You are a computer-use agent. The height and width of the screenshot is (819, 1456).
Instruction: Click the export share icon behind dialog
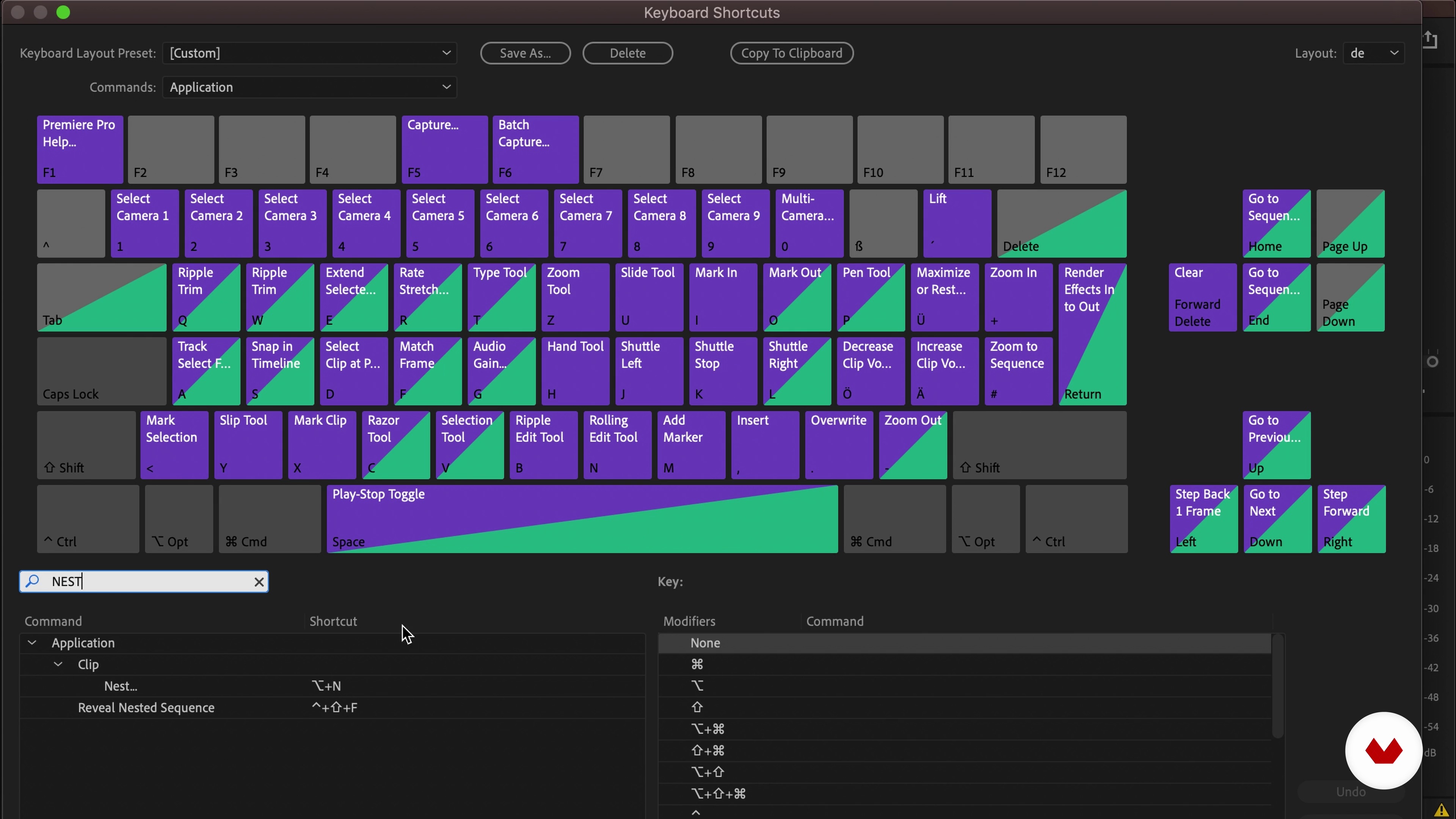[x=1431, y=39]
